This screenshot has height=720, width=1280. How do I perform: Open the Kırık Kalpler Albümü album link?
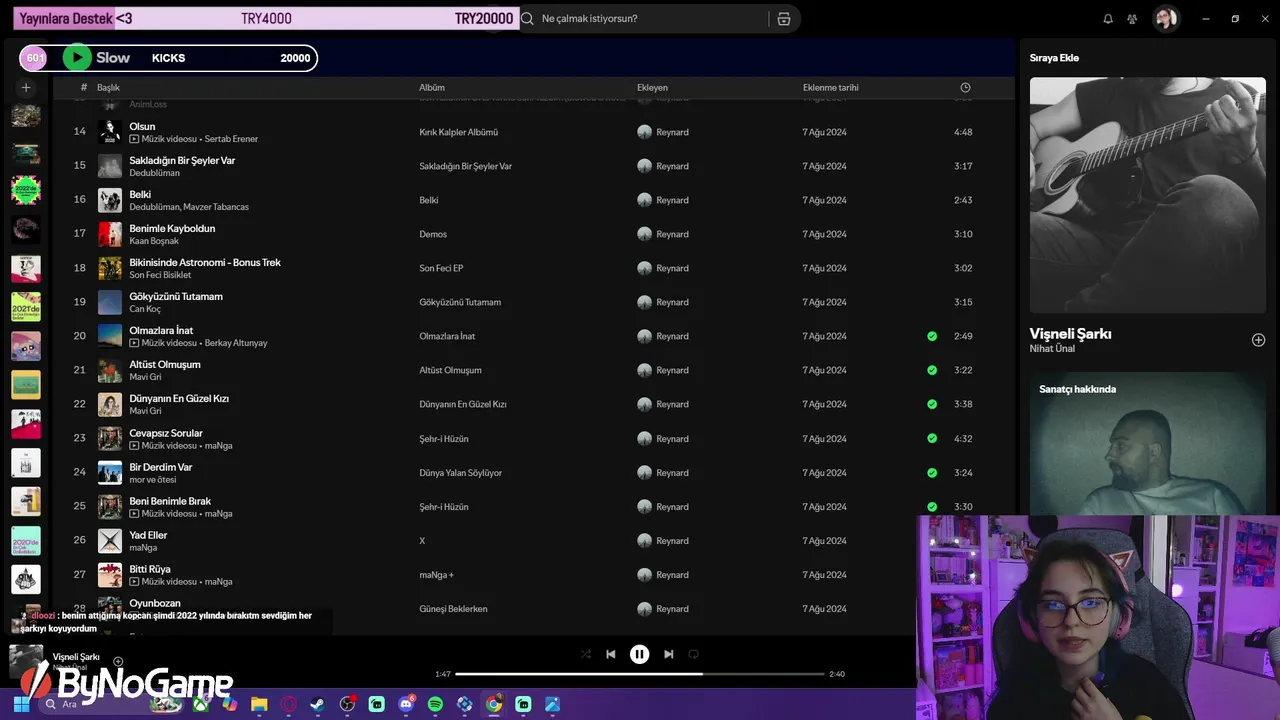pyautogui.click(x=458, y=132)
